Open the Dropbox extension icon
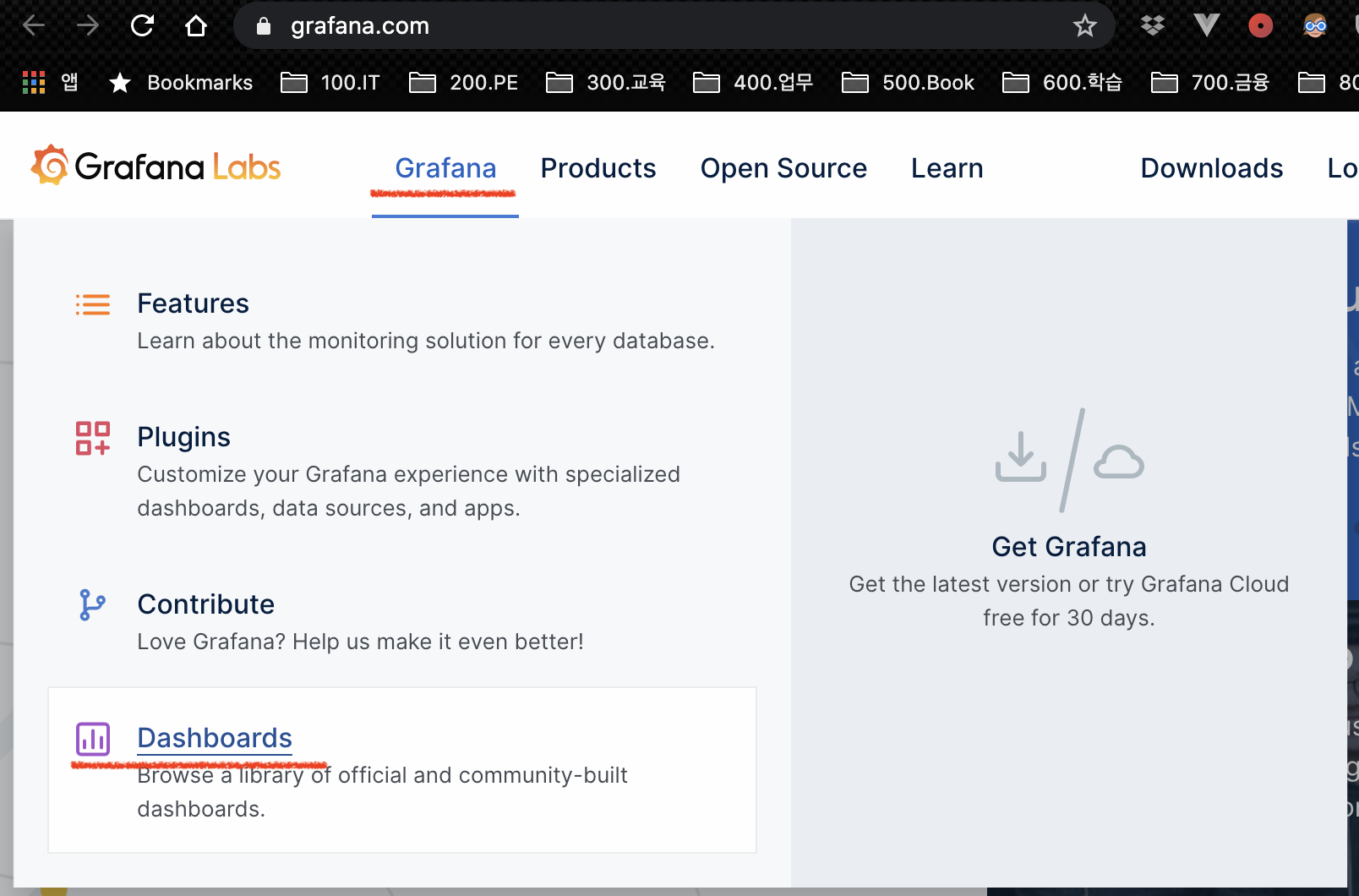 [1153, 26]
